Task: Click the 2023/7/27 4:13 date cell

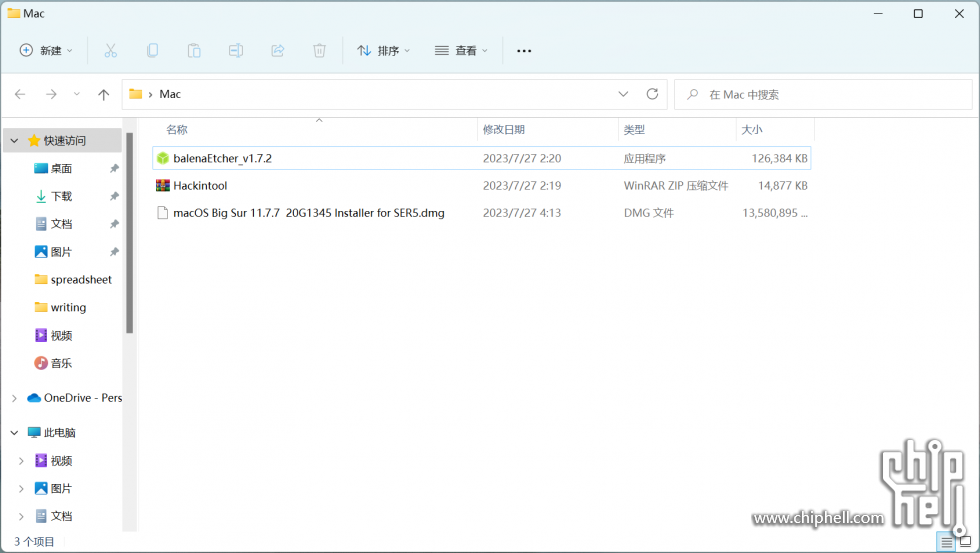Action: point(522,213)
